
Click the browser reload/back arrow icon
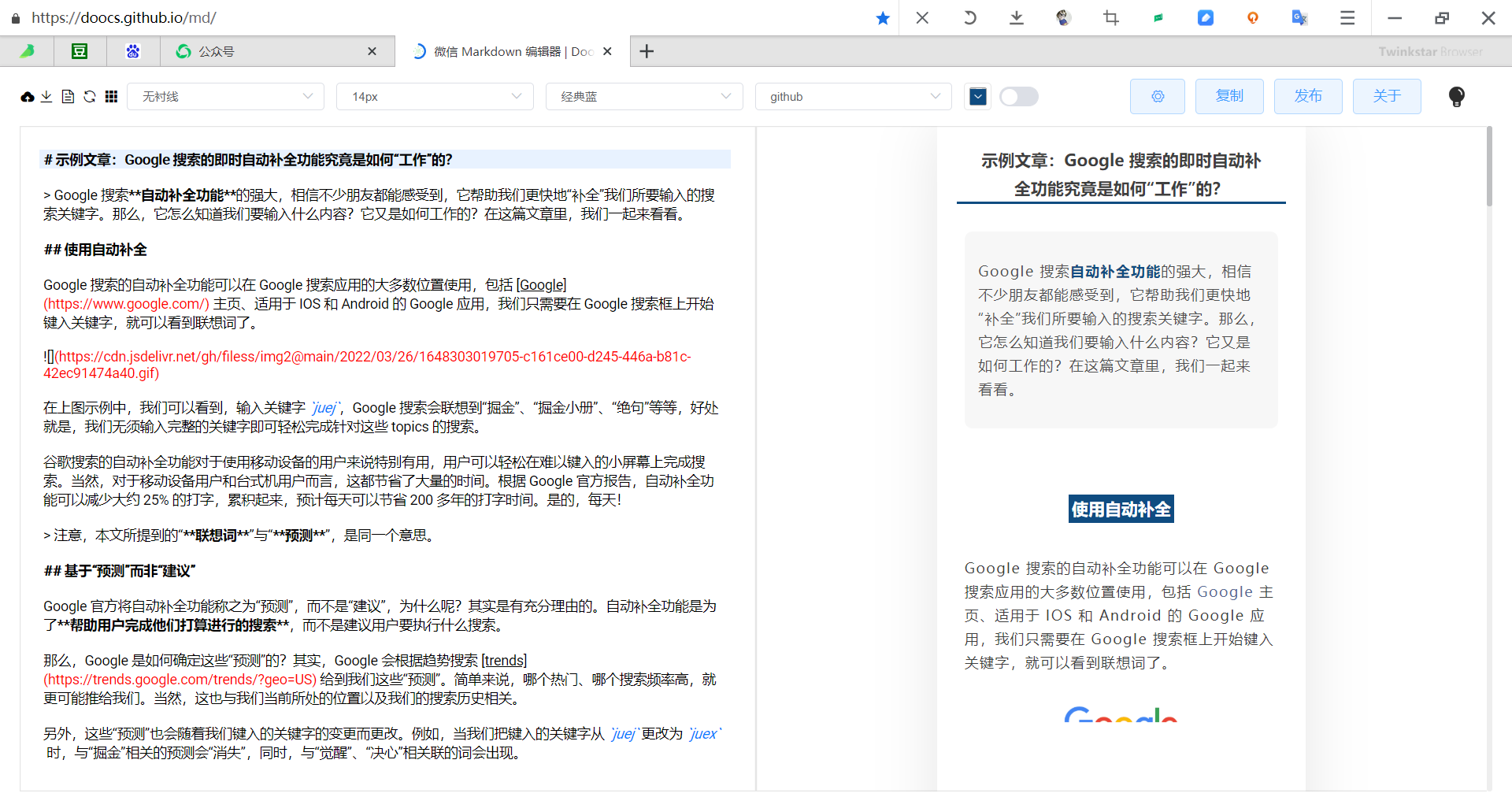pos(969,17)
